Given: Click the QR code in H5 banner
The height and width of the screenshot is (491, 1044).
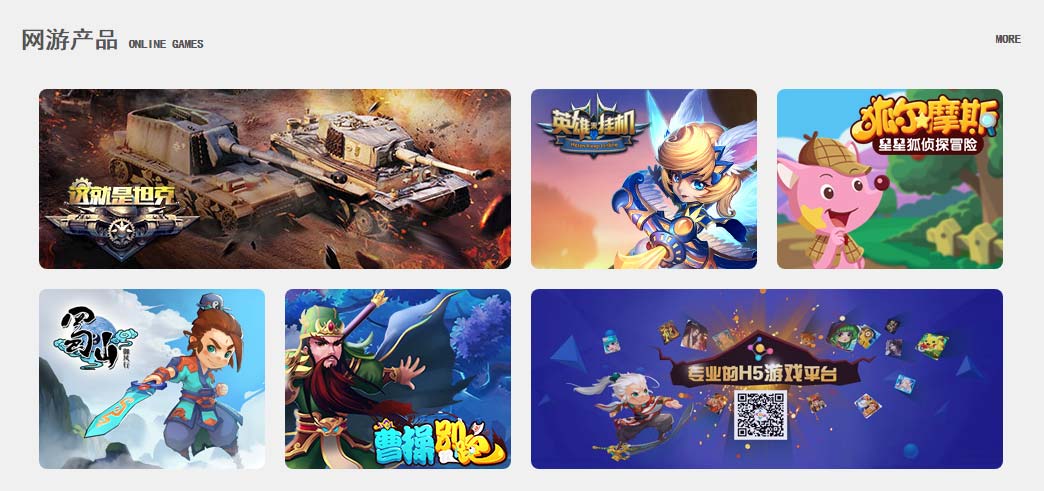Looking at the screenshot, I should click(760, 415).
